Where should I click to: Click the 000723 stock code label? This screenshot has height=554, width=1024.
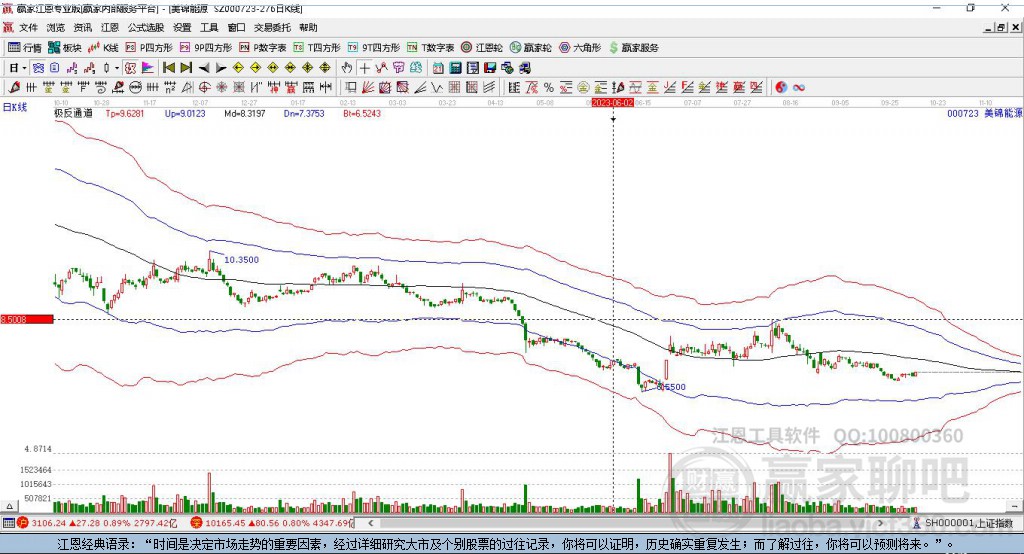tap(963, 113)
